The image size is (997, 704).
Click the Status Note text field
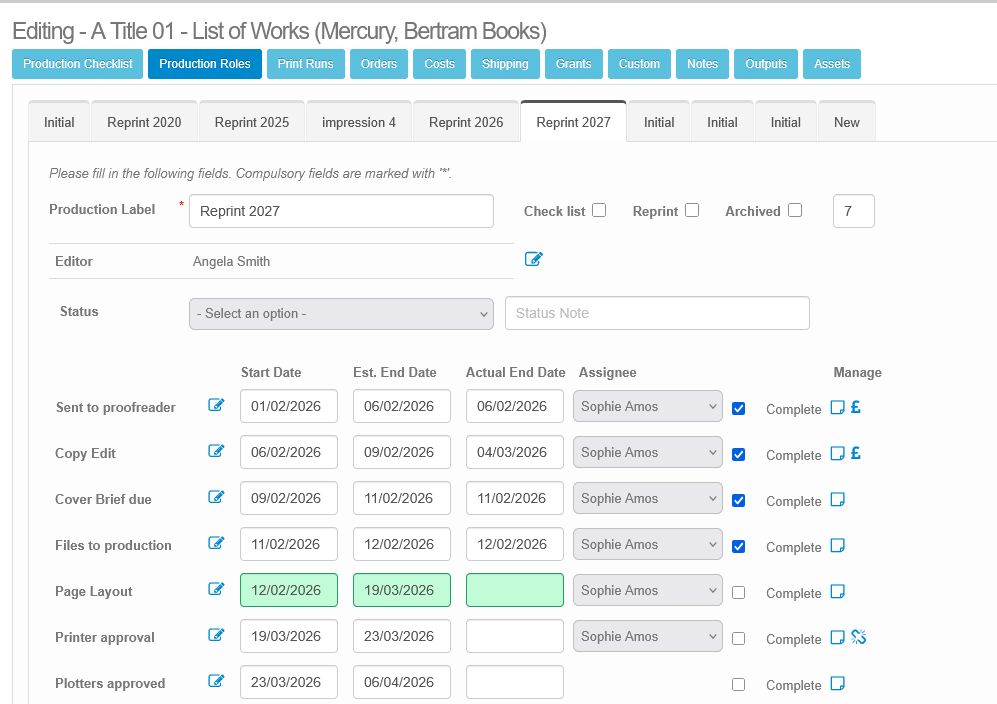click(x=657, y=314)
